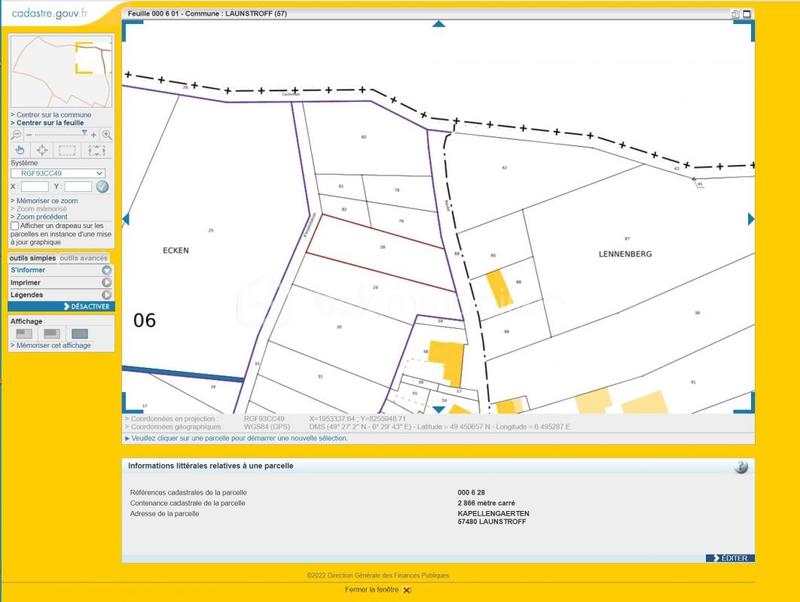Screen dimensions: 800x602
Task: Switch to the 'outils avancés' tab
Action: (84, 258)
